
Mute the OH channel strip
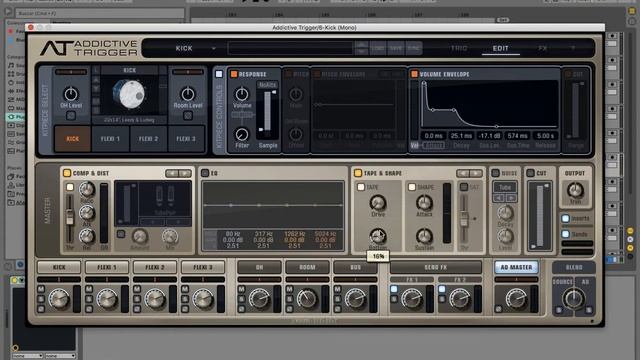coord(241,289)
